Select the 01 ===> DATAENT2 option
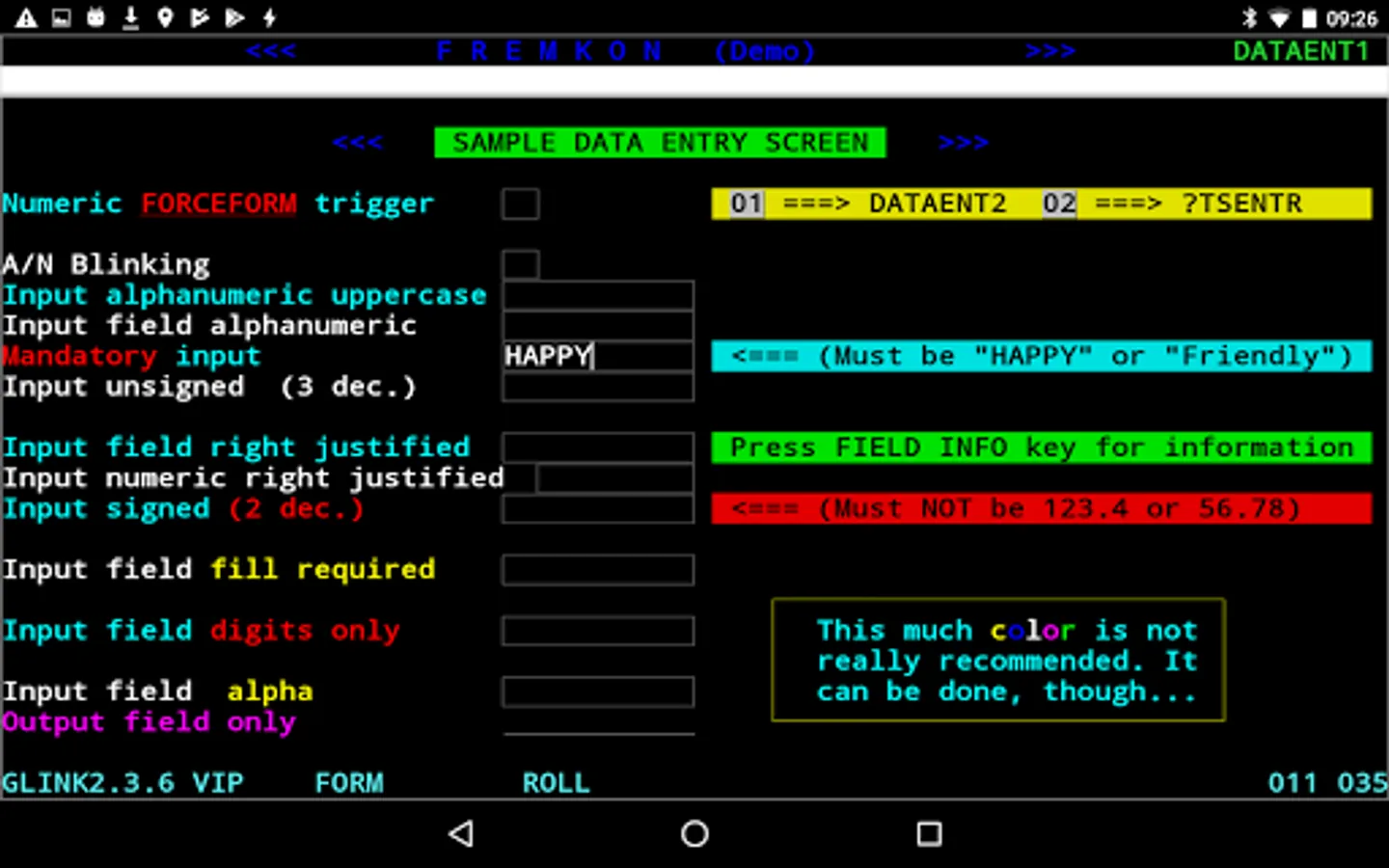This screenshot has width=1389, height=868. click(868, 203)
